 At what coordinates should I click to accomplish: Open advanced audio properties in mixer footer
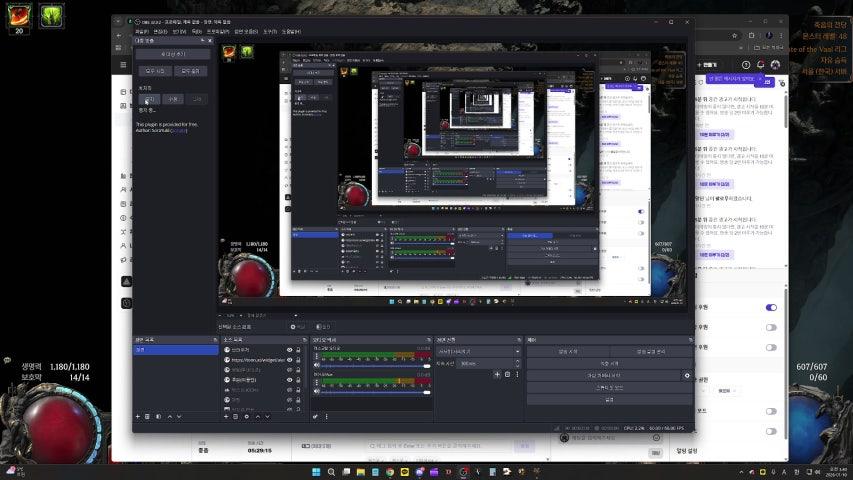pos(315,416)
